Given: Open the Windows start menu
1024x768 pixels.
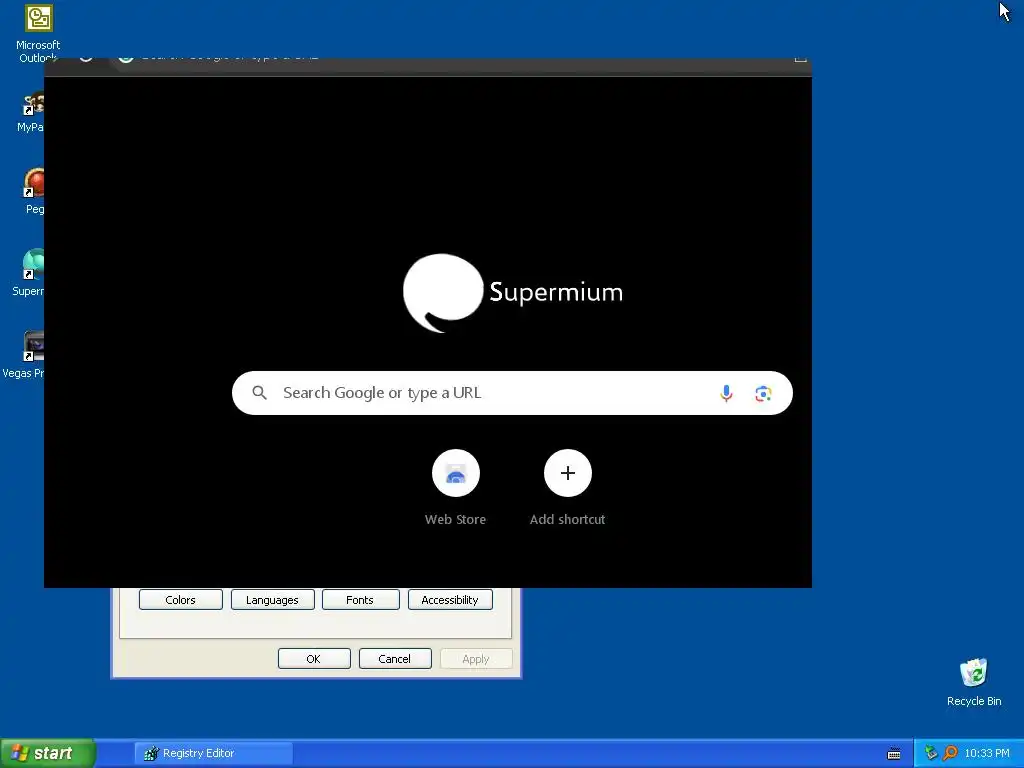Looking at the screenshot, I should pos(47,753).
